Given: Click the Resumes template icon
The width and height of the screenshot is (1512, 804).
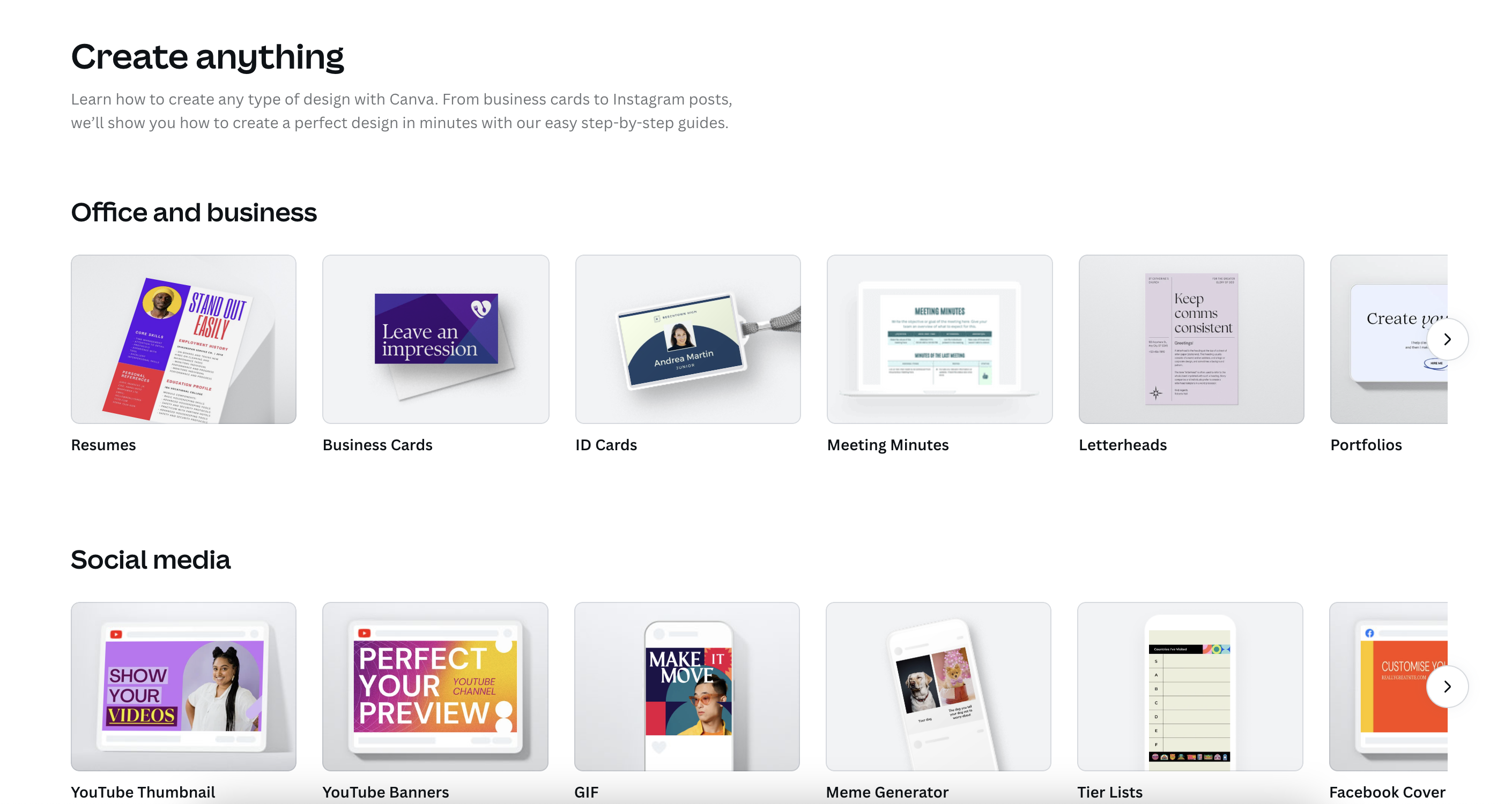Looking at the screenshot, I should pyautogui.click(x=184, y=339).
